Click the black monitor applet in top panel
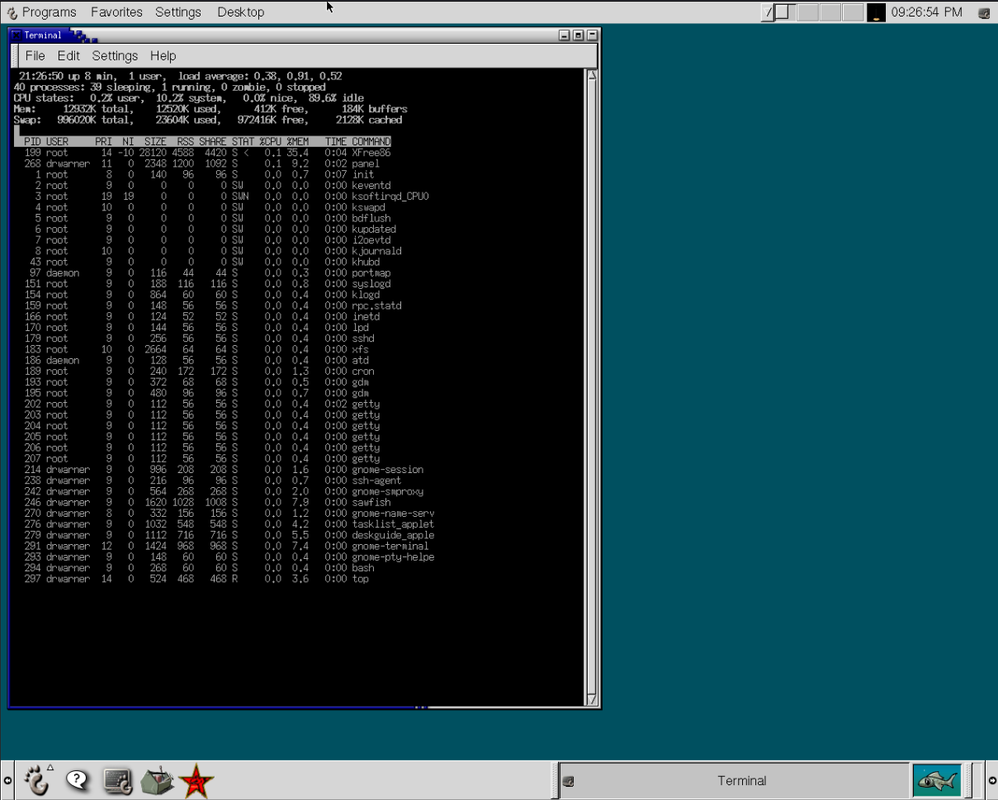Image resolution: width=998 pixels, height=800 pixels. pyautogui.click(x=876, y=12)
